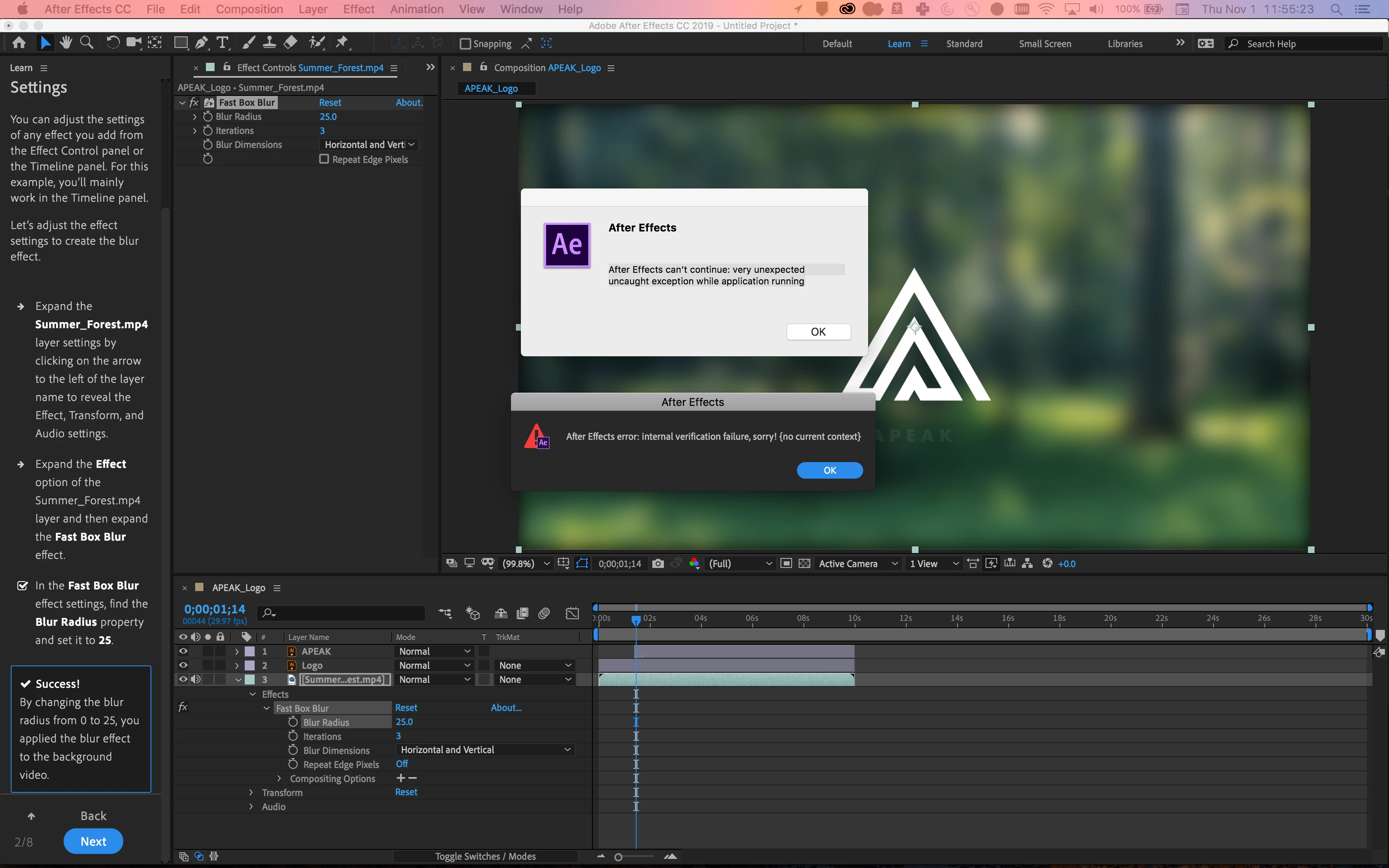Screen dimensions: 1389x868
Task: Select the Horizontal Type tool
Action: click(x=223, y=43)
